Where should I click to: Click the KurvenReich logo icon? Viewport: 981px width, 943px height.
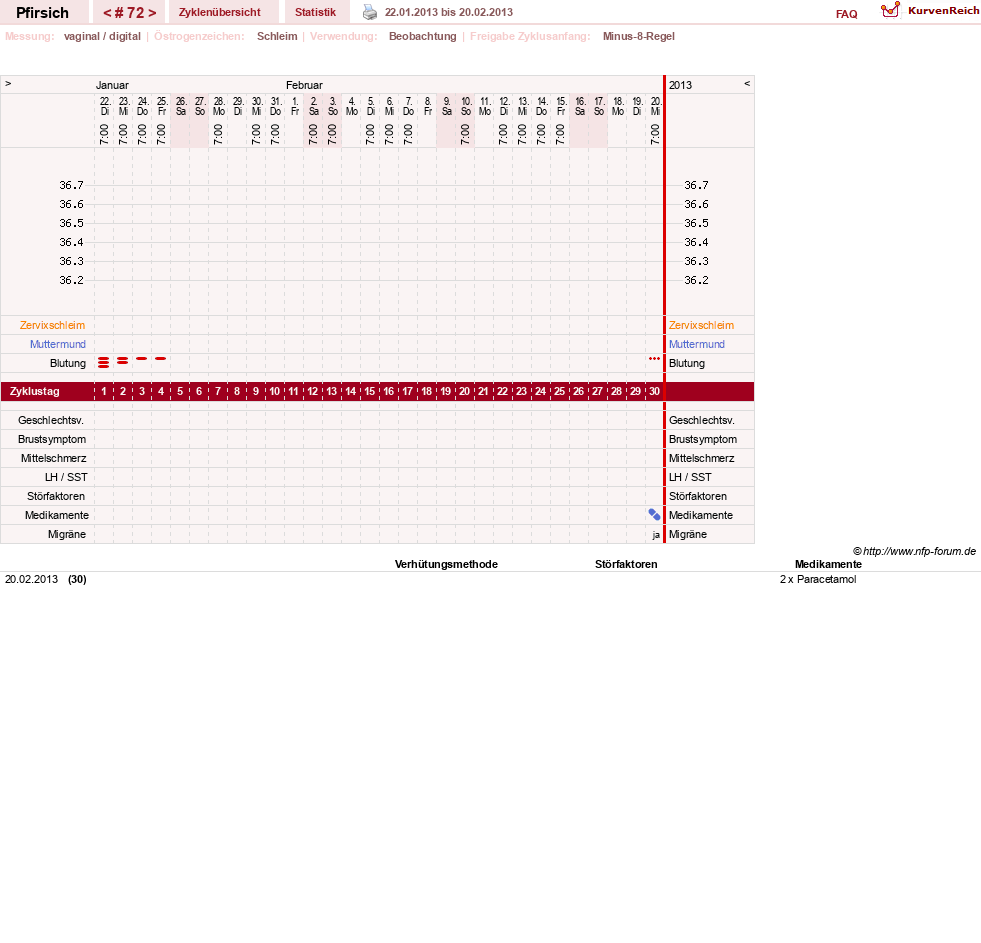[890, 10]
